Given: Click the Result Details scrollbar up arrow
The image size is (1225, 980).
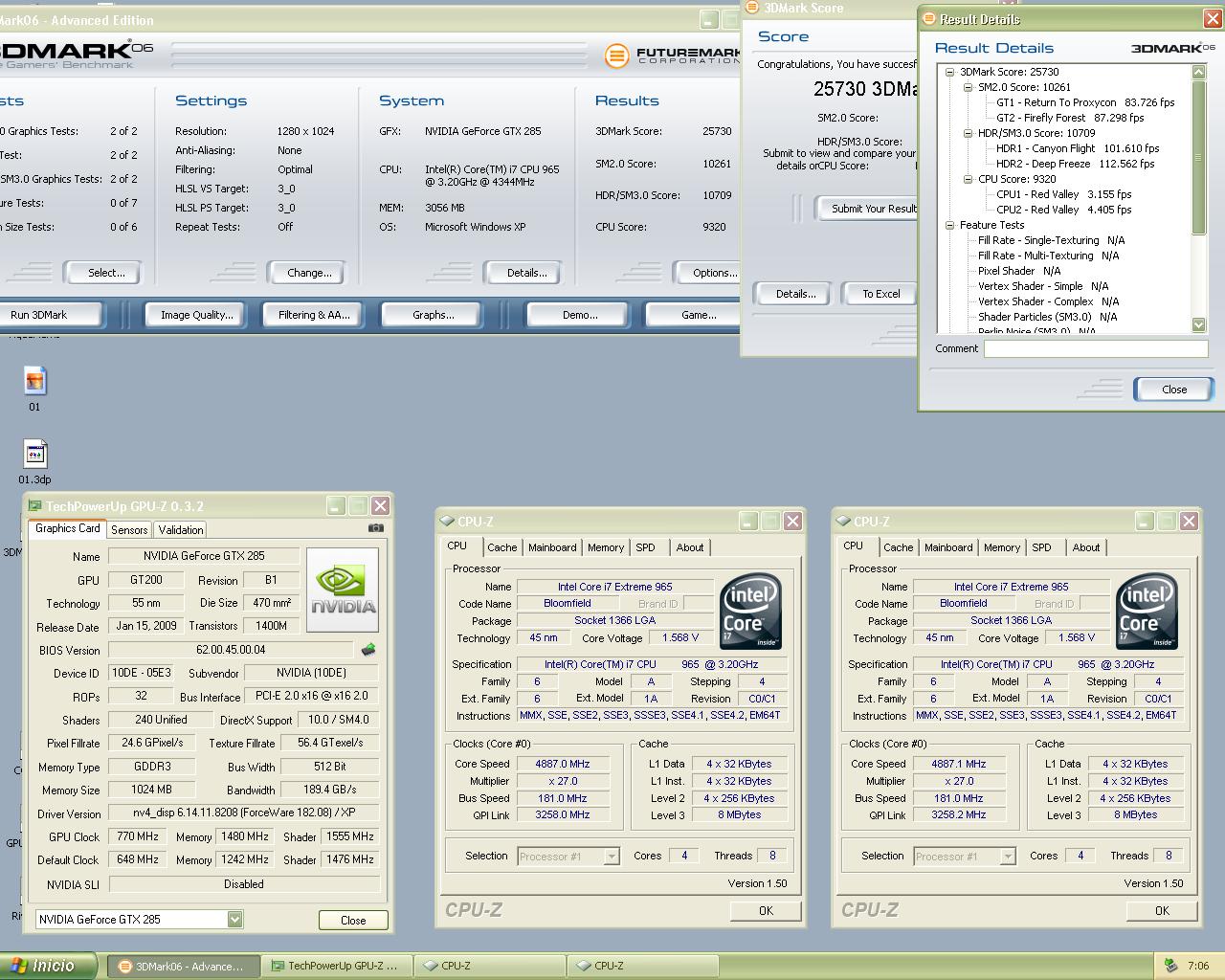Looking at the screenshot, I should click(x=1199, y=72).
